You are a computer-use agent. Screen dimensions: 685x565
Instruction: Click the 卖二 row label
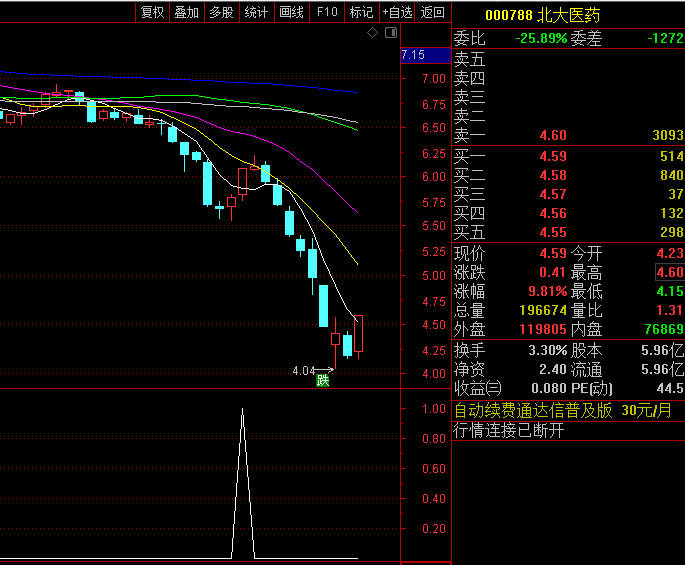pos(469,117)
